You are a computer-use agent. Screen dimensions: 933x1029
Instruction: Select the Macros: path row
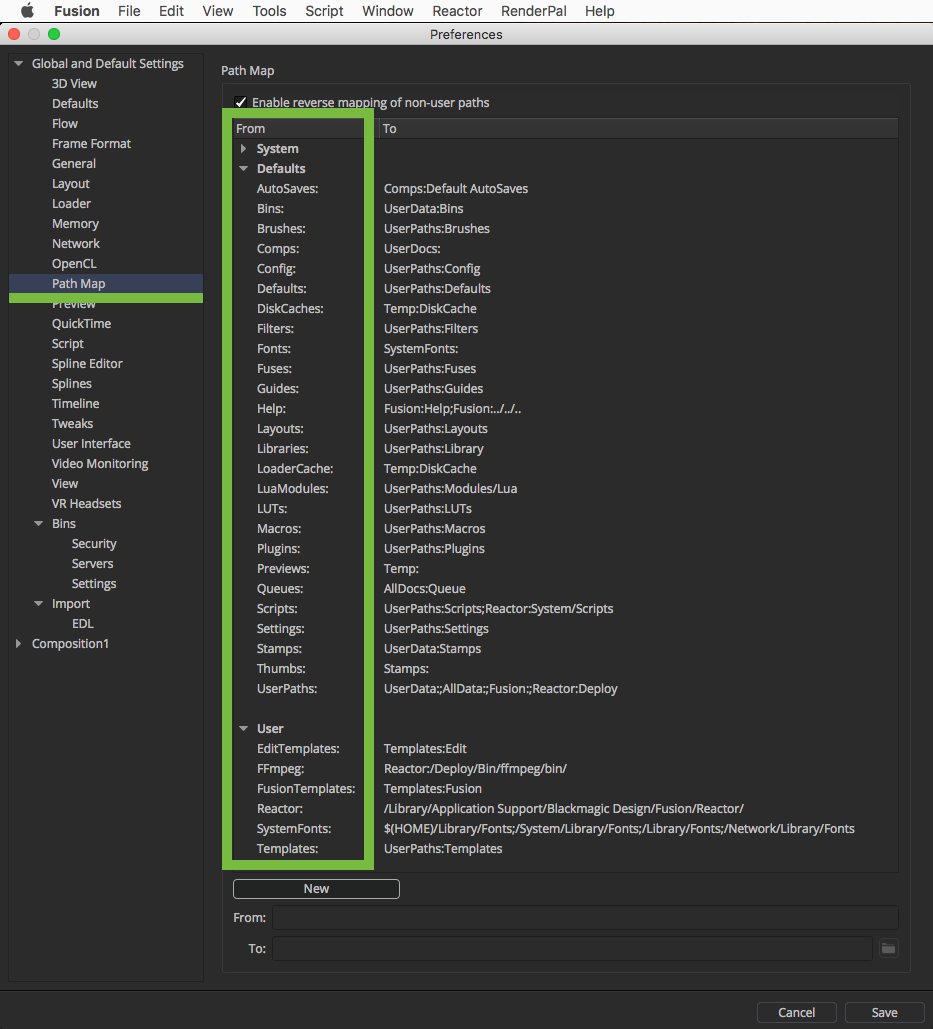pos(279,529)
